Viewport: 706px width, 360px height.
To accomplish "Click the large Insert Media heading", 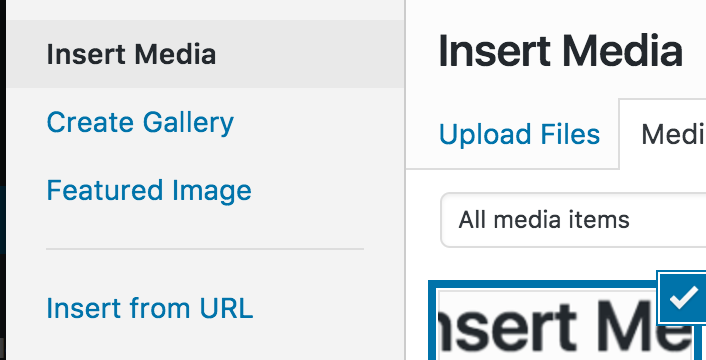I will click(x=561, y=51).
